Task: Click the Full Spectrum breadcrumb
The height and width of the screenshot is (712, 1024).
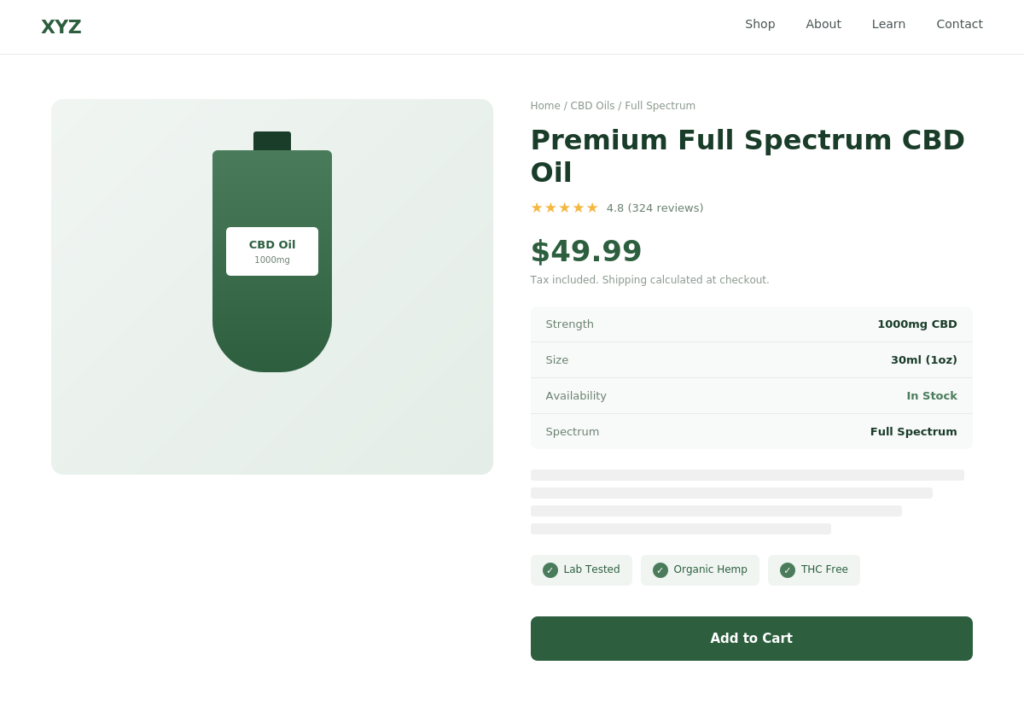Action: [x=660, y=106]
